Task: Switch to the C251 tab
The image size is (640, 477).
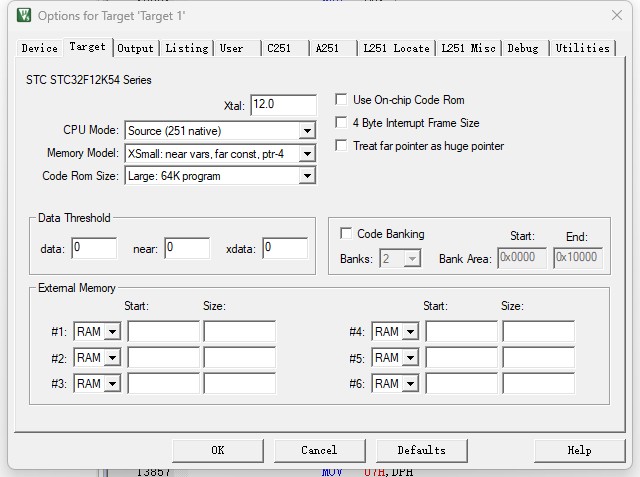Action: 285,48
